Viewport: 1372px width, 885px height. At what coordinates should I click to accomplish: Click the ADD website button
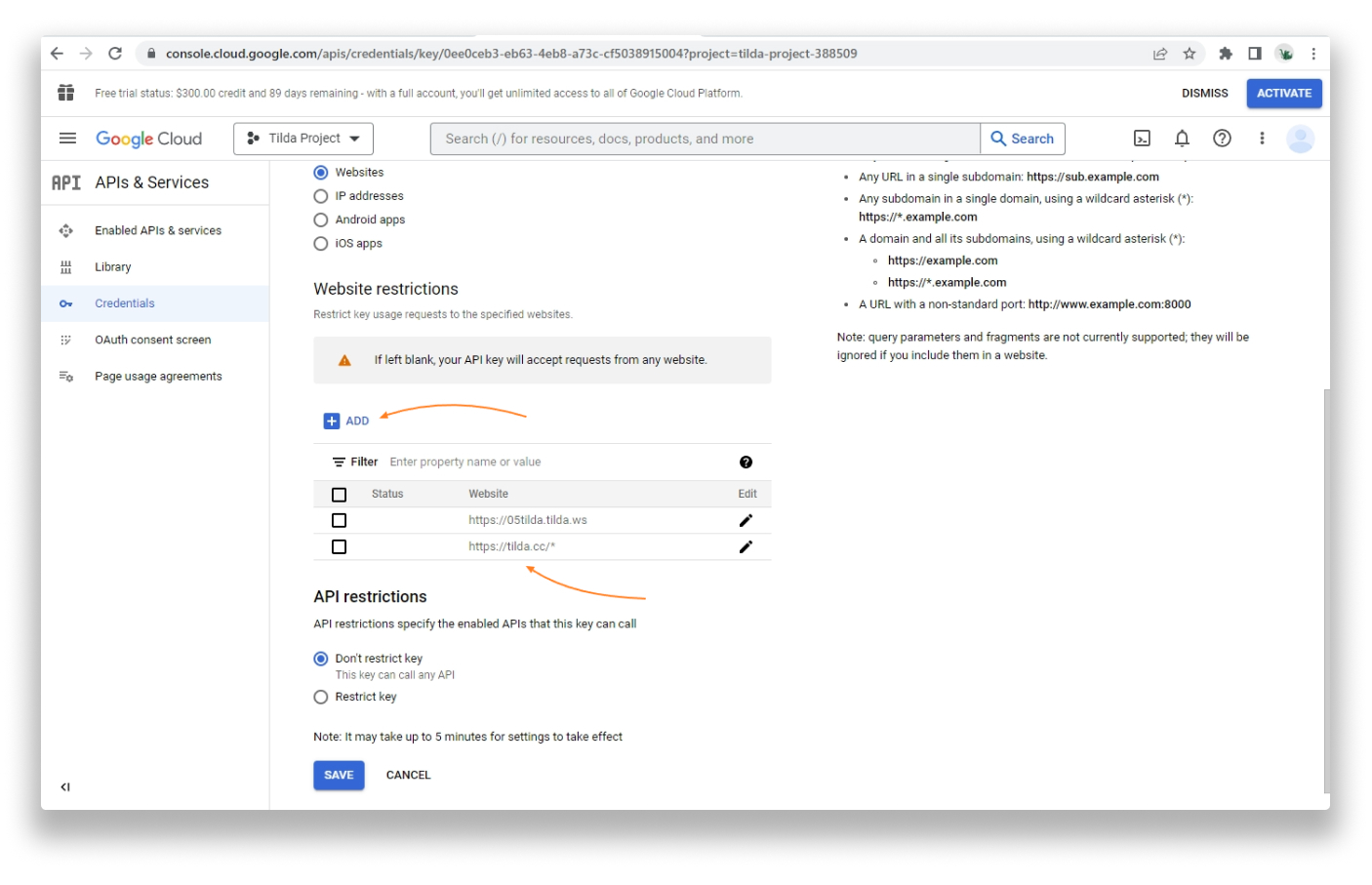coord(346,422)
